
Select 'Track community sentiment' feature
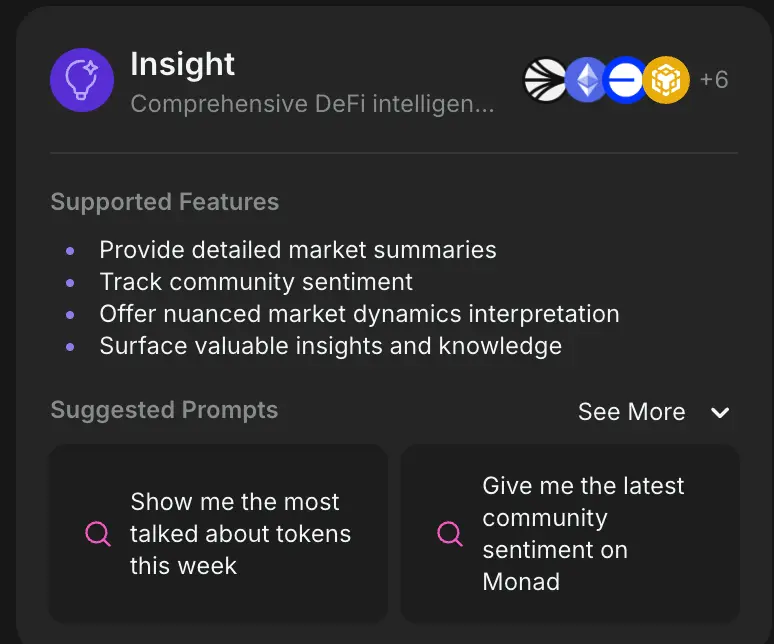(x=256, y=282)
